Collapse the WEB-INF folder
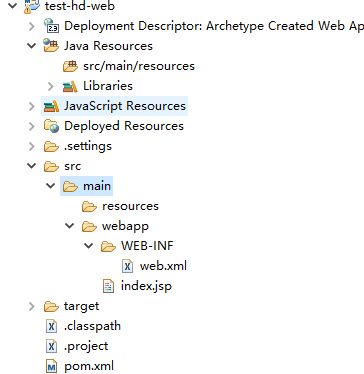 [x=89, y=246]
